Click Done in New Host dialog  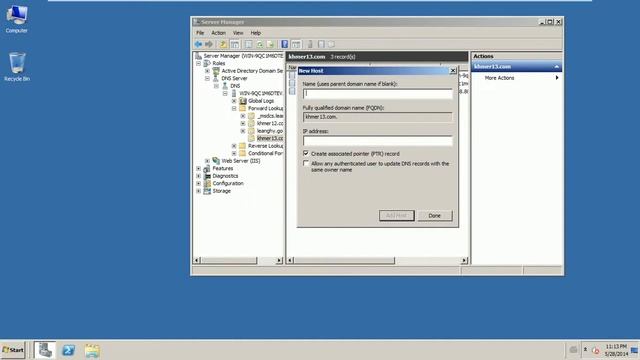pyautogui.click(x=435, y=216)
